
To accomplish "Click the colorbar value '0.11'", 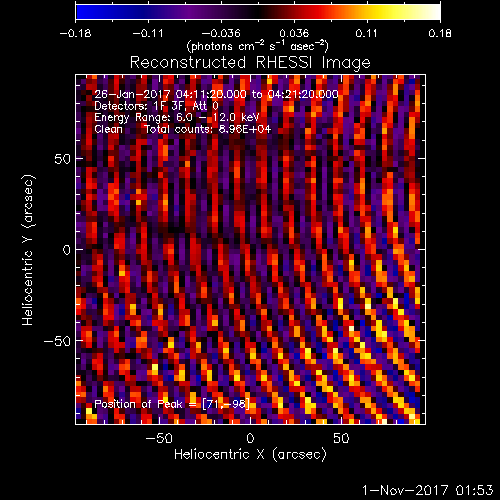I will tap(366, 33).
